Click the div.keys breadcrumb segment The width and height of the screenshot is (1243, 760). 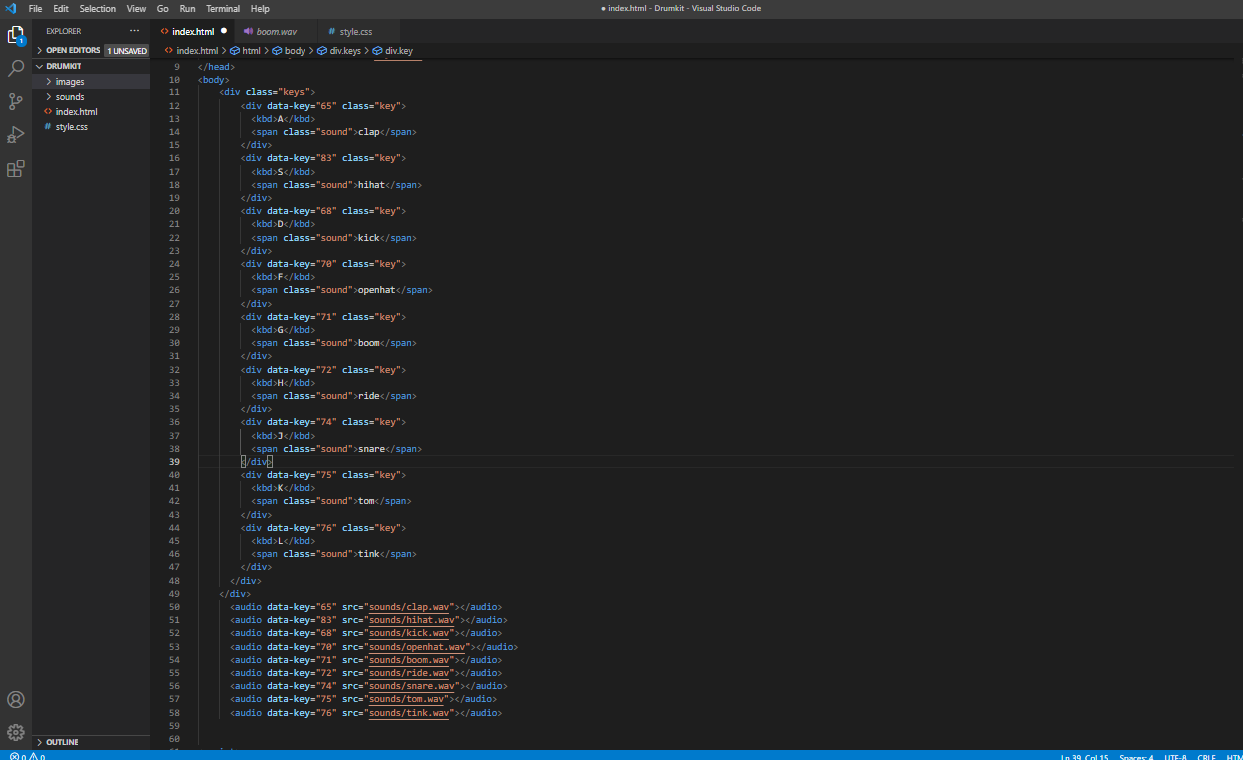pyautogui.click(x=345, y=50)
